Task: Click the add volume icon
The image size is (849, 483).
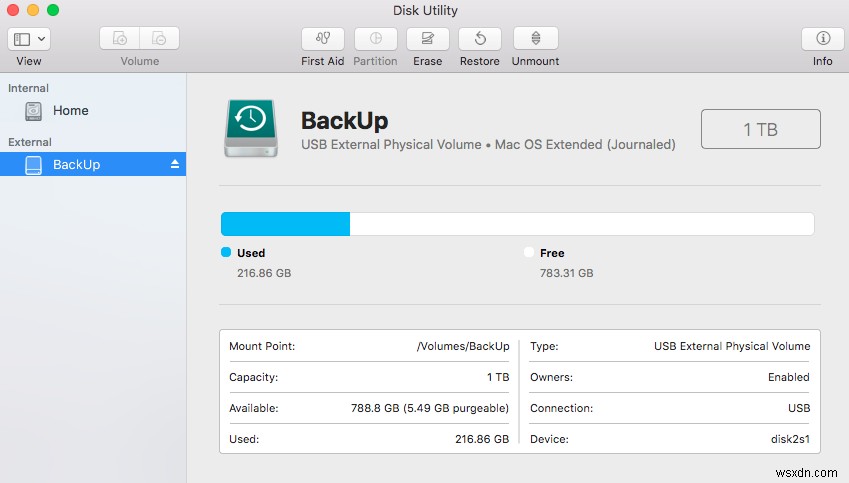Action: click(120, 38)
